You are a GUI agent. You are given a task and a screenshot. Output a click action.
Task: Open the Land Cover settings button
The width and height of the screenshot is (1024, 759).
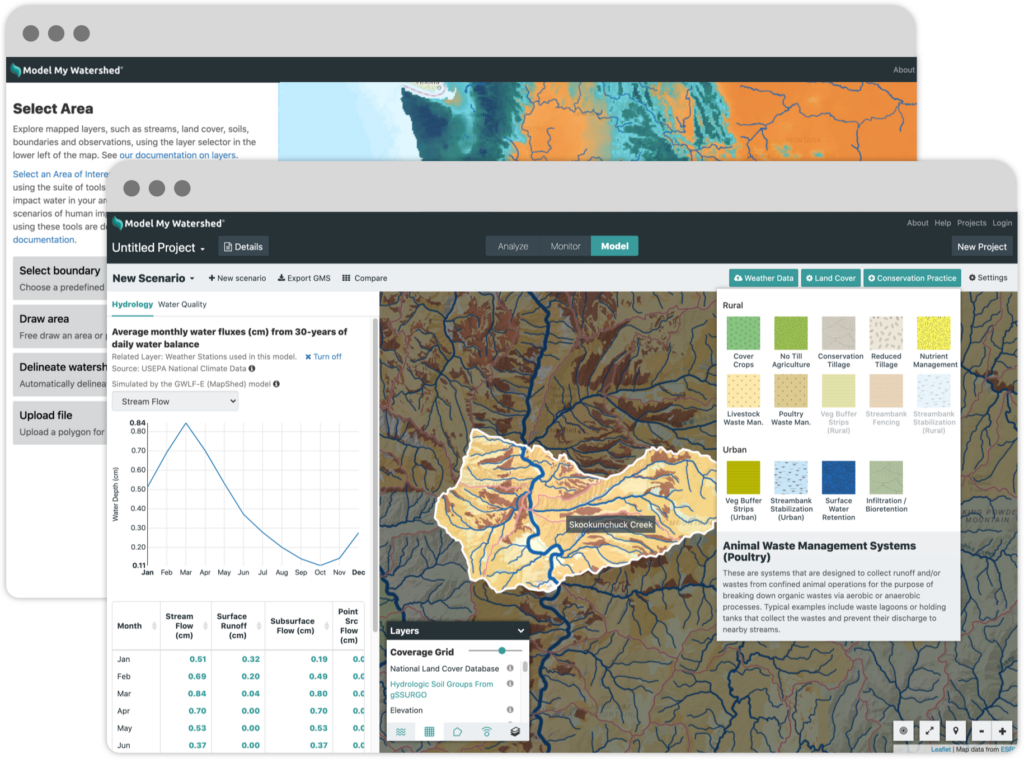click(x=830, y=277)
